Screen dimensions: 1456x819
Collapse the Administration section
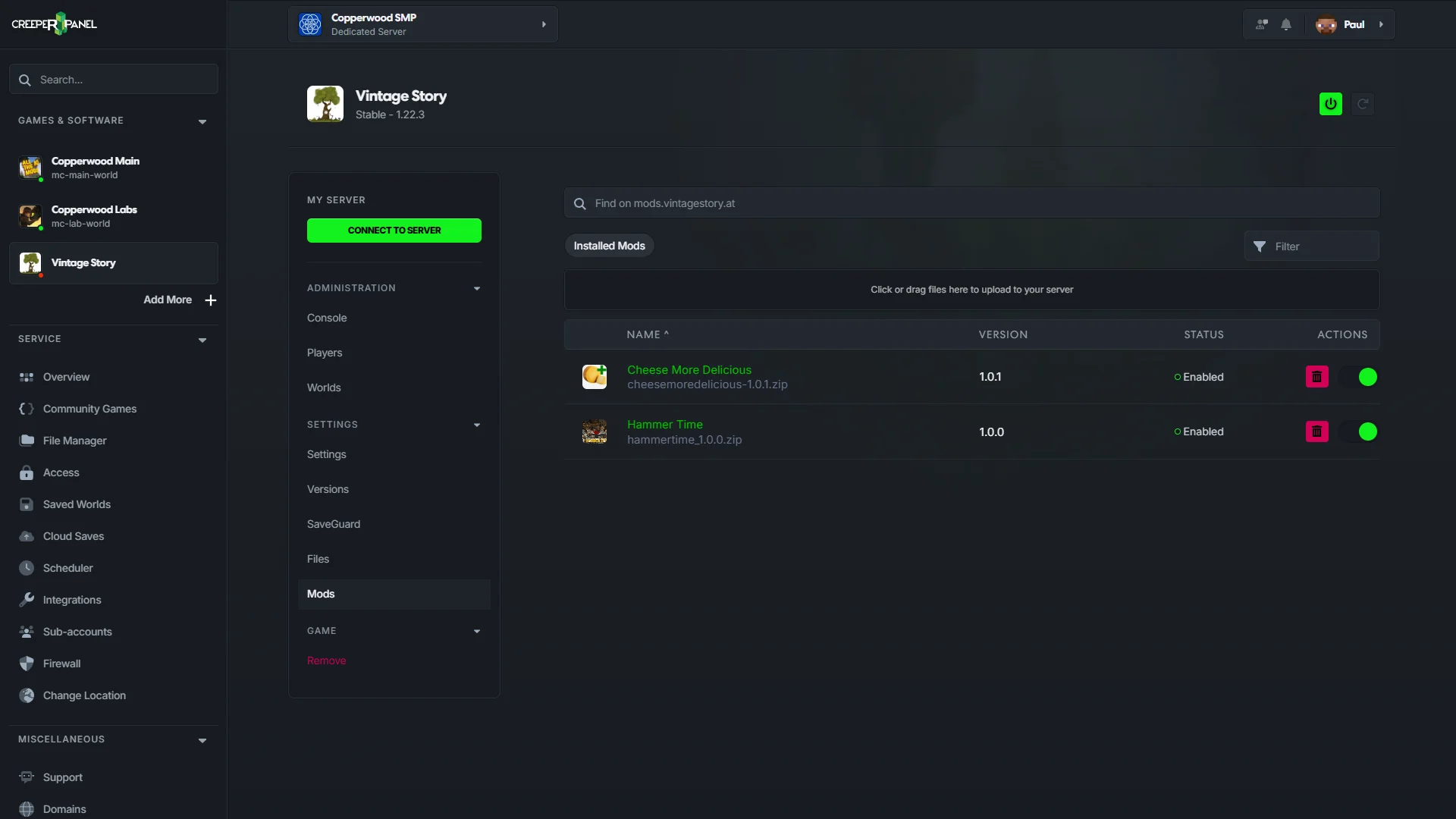pos(477,288)
